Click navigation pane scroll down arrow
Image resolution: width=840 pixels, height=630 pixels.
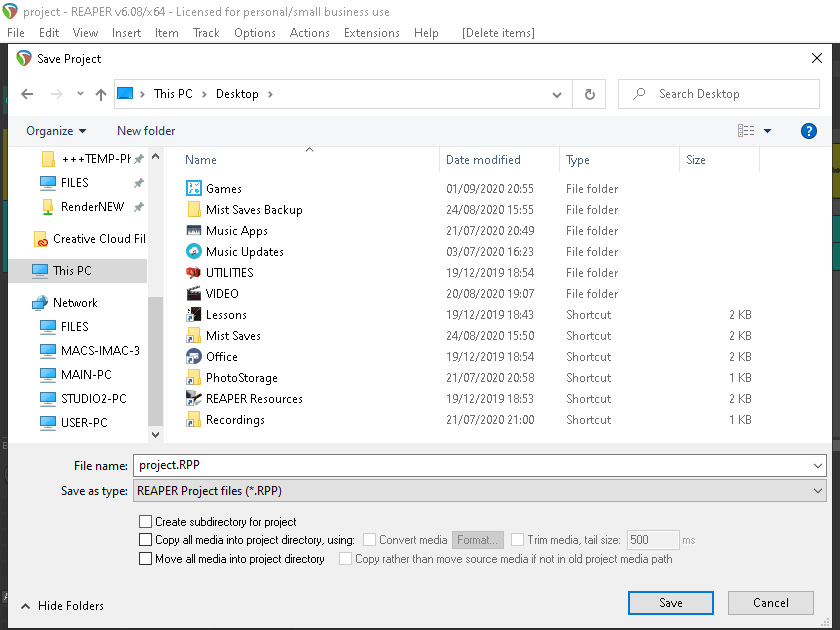point(155,434)
